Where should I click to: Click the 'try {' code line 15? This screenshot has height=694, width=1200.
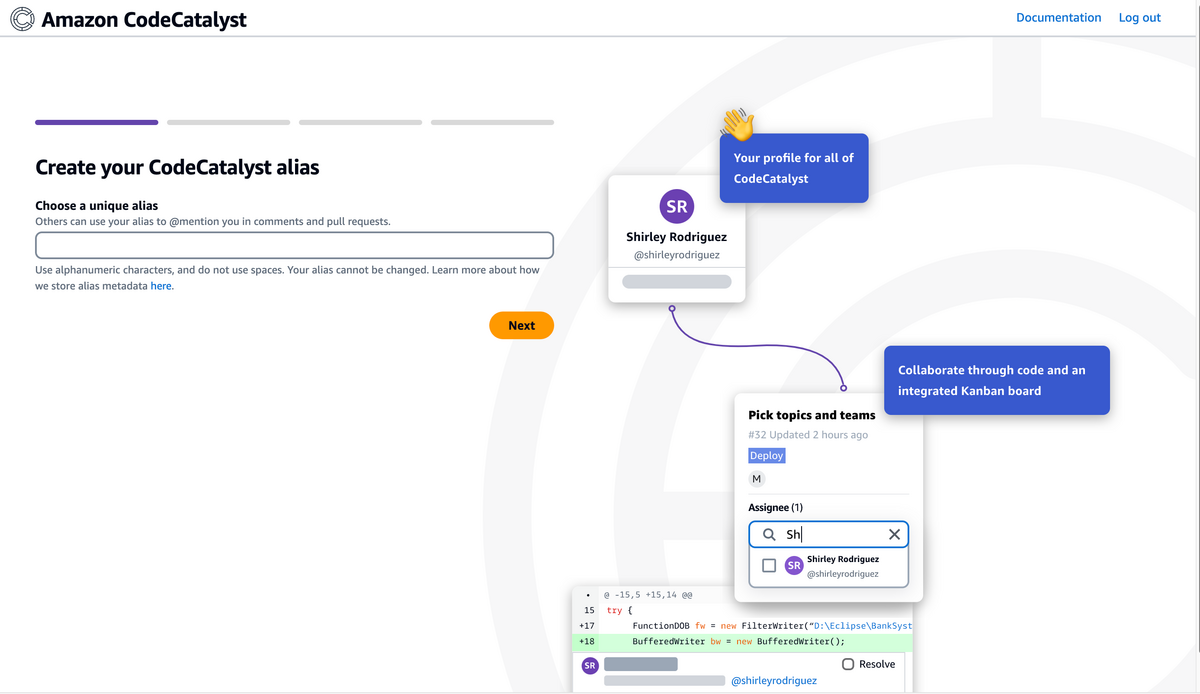coord(620,610)
